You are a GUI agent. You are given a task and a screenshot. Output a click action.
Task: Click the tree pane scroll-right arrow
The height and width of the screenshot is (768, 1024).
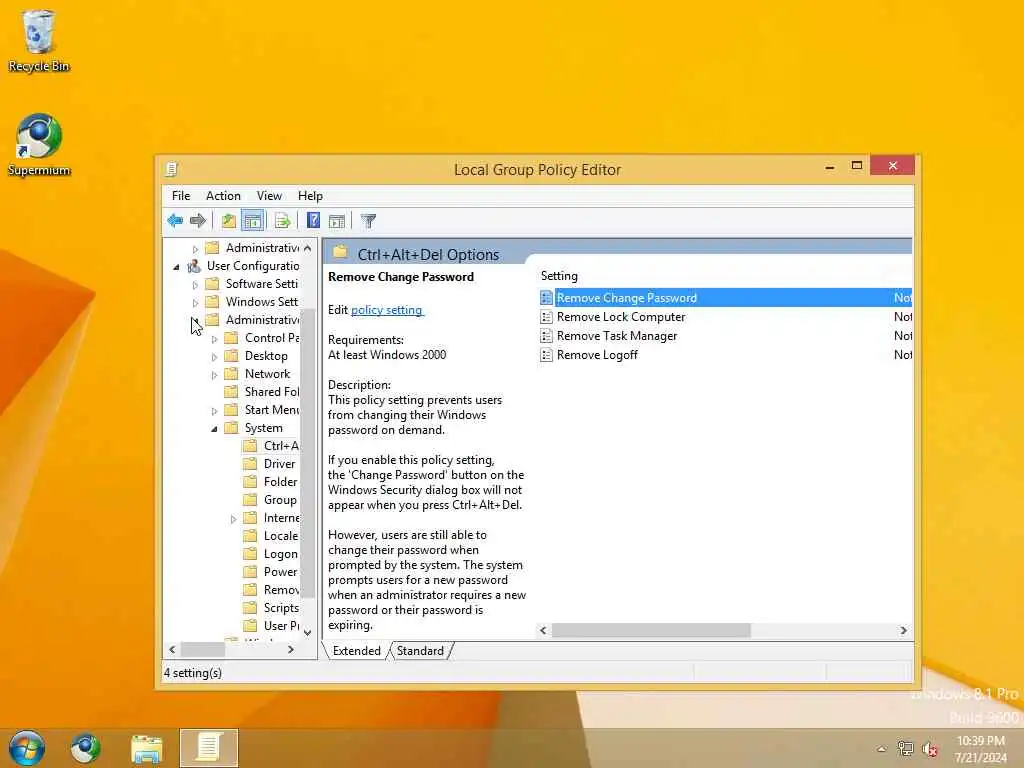click(x=291, y=650)
